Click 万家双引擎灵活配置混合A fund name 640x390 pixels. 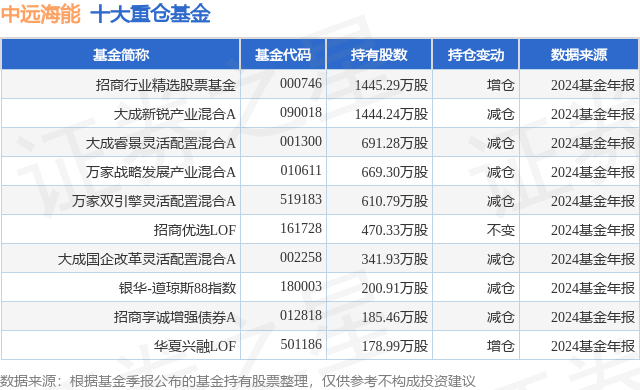click(x=154, y=201)
